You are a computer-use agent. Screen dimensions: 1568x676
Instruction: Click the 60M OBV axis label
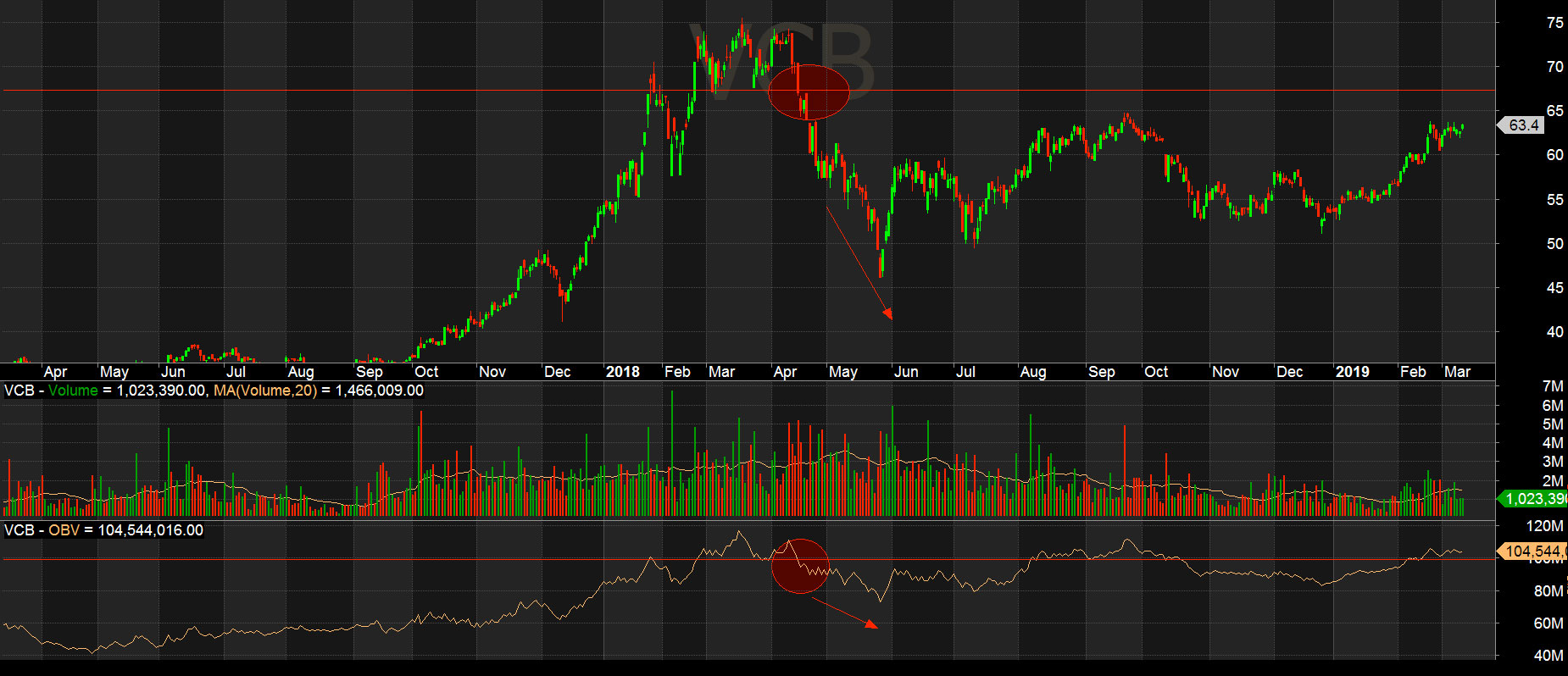[1549, 623]
